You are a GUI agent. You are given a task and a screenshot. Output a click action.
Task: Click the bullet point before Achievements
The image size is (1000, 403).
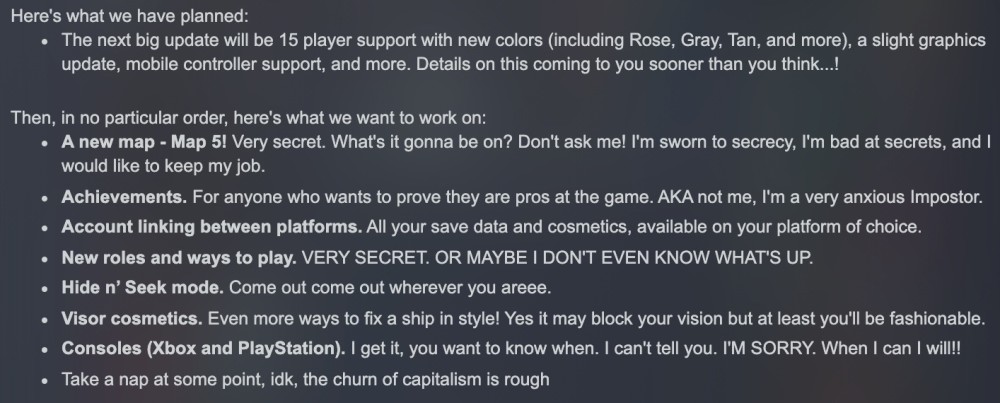click(44, 198)
